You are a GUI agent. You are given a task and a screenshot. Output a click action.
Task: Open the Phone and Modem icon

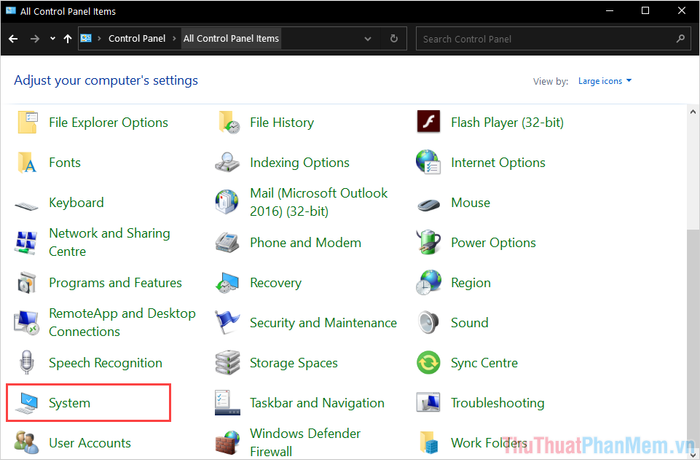228,243
